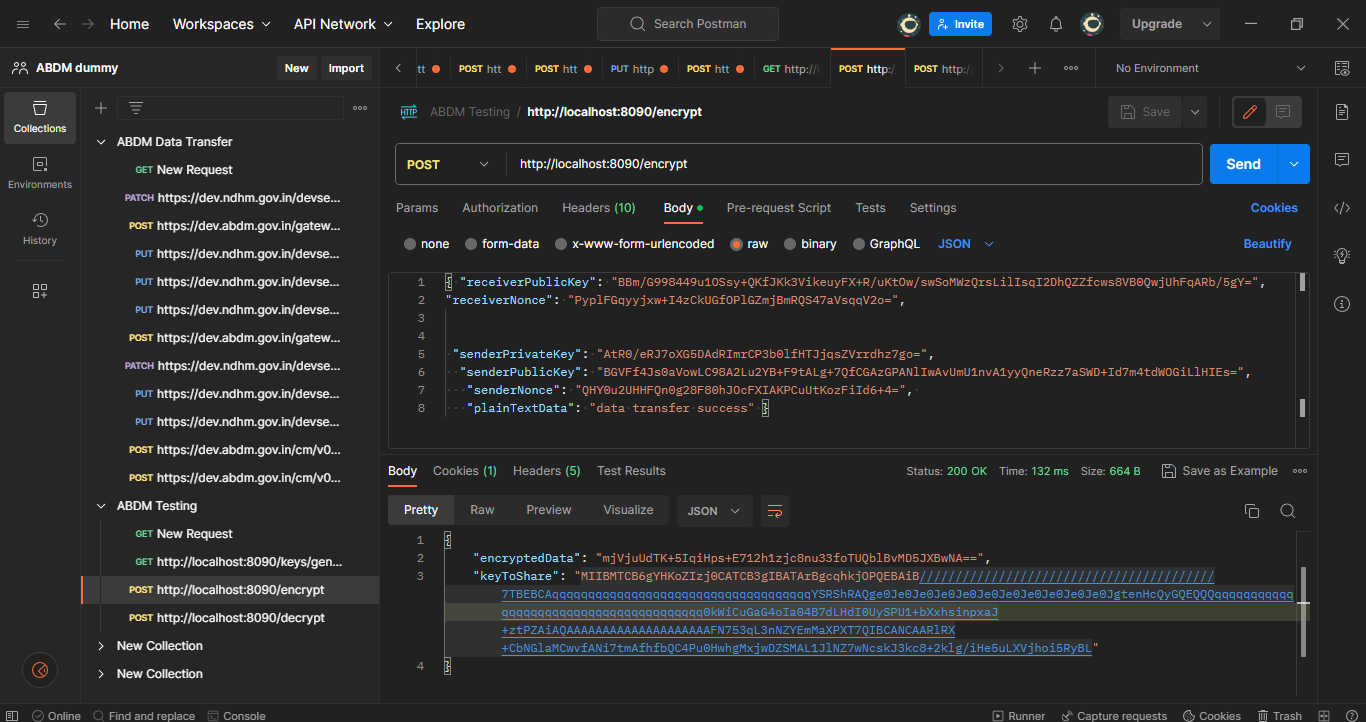Switch response view to Raw
The image size is (1366, 722).
(x=482, y=510)
